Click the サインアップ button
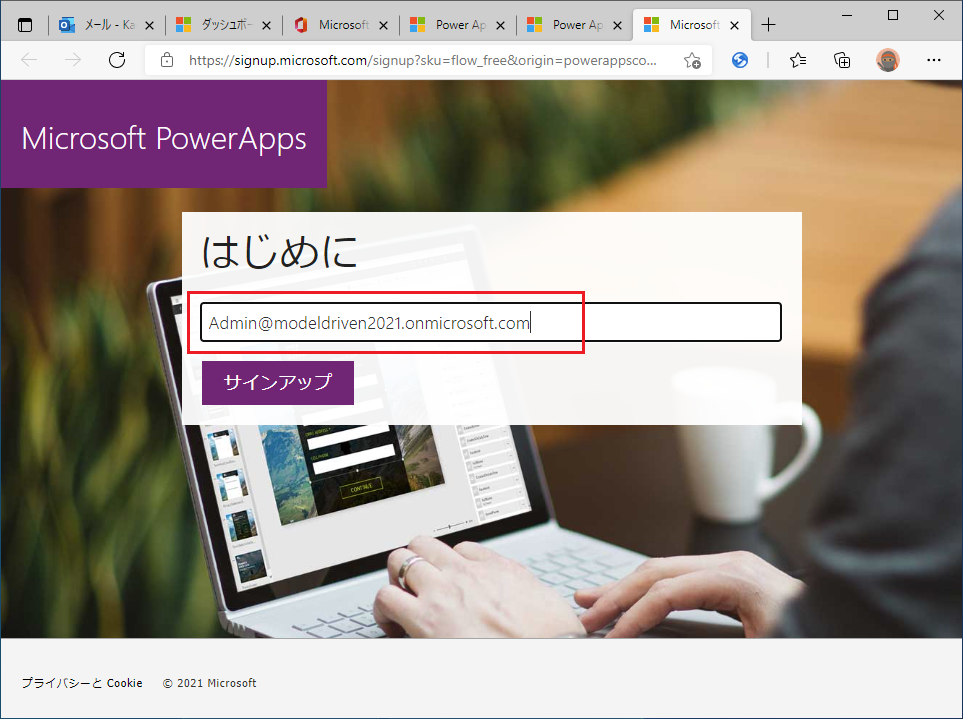This screenshot has height=719, width=963. pyautogui.click(x=278, y=383)
